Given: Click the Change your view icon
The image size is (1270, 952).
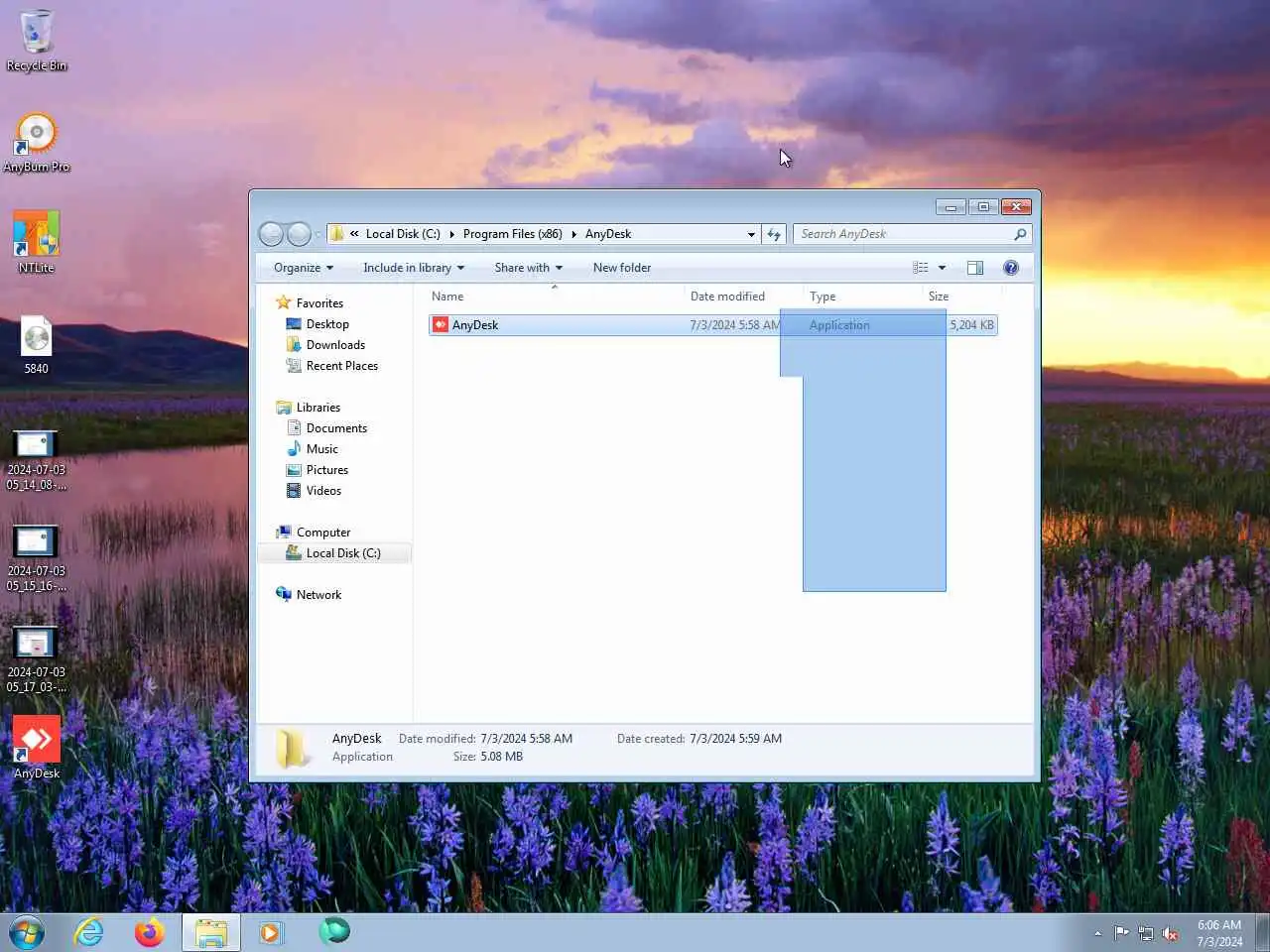Looking at the screenshot, I should [921, 268].
